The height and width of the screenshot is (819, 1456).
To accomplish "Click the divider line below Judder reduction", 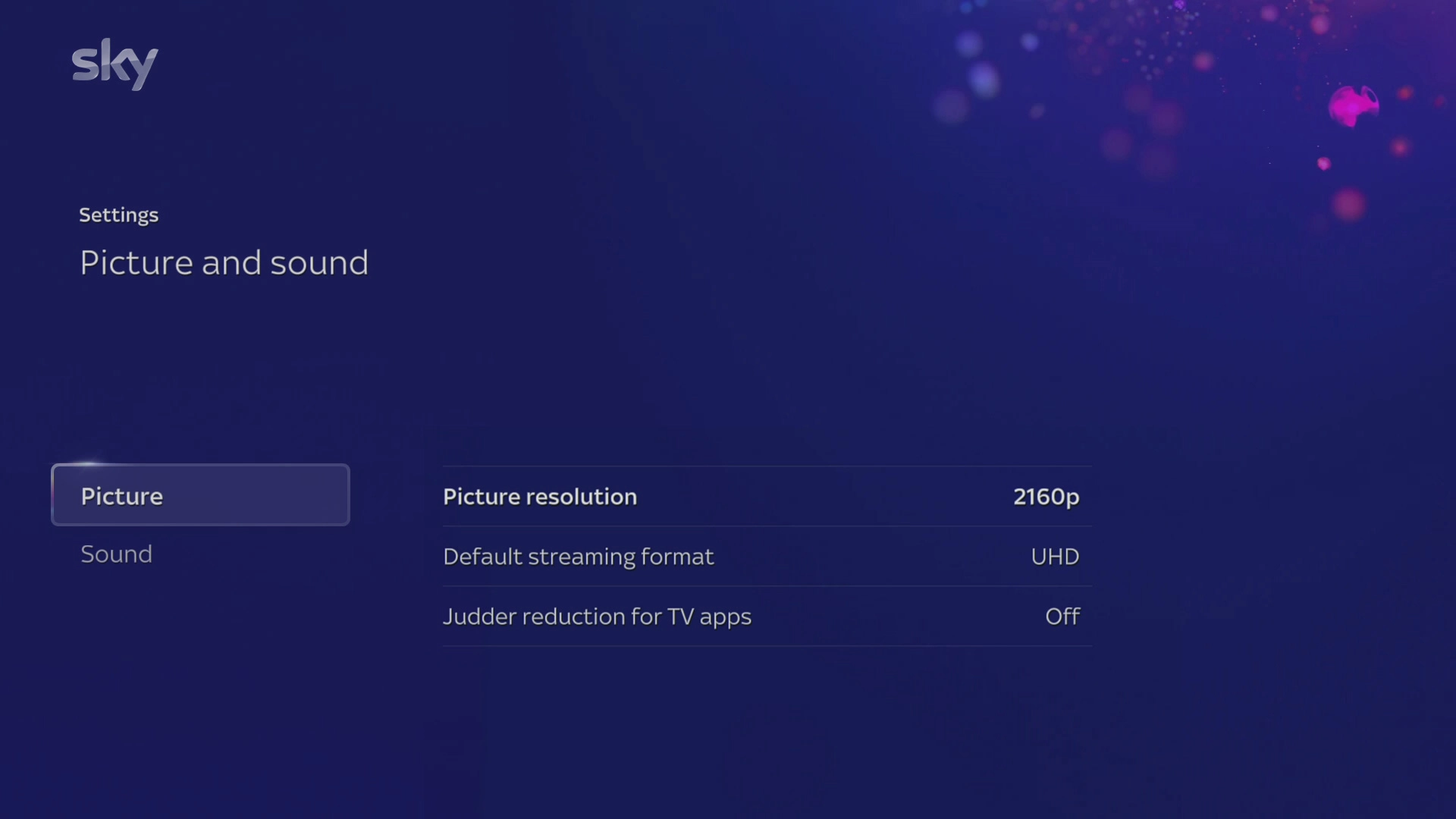I will 767,646.
